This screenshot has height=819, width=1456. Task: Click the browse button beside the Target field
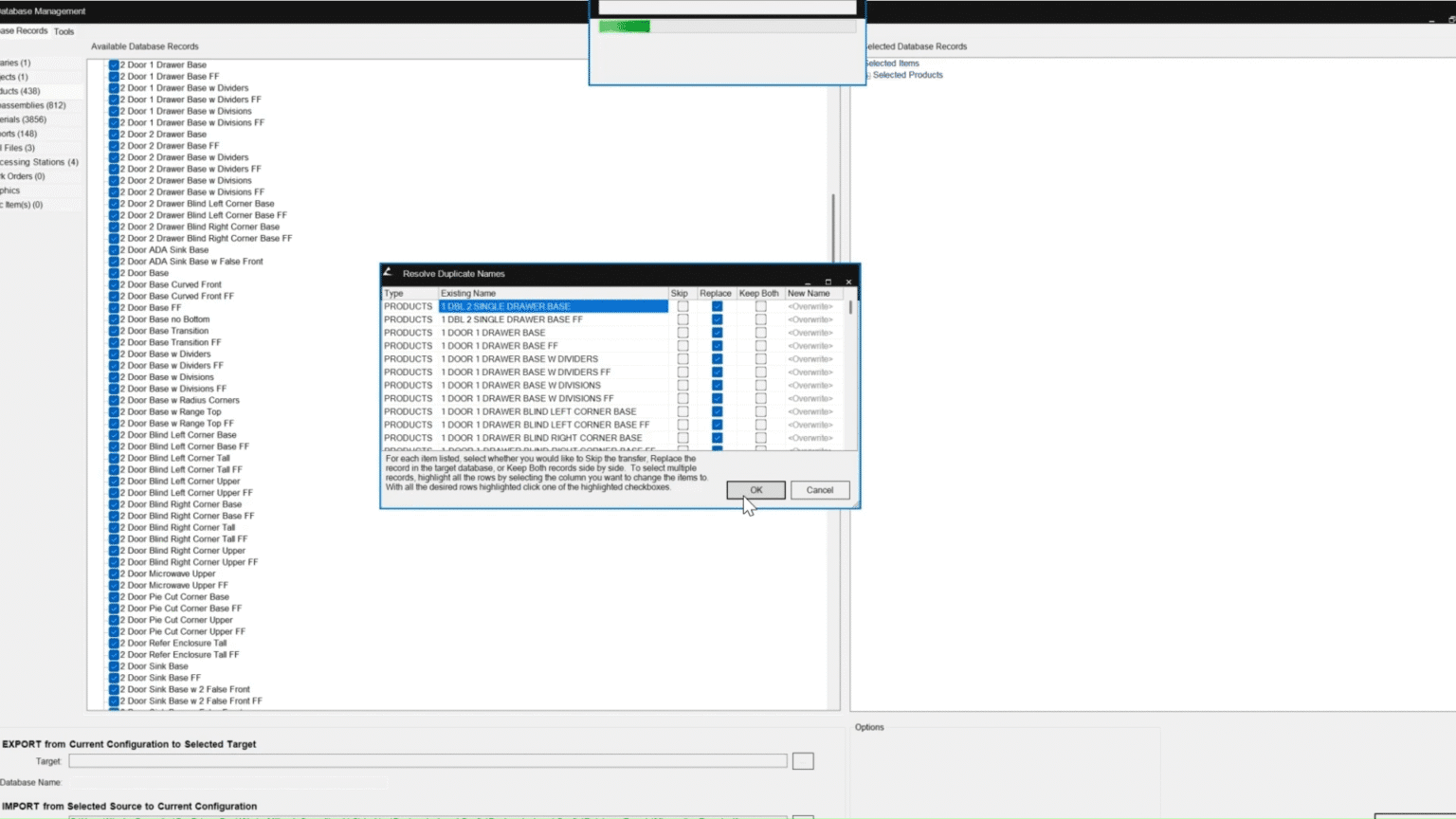(802, 760)
